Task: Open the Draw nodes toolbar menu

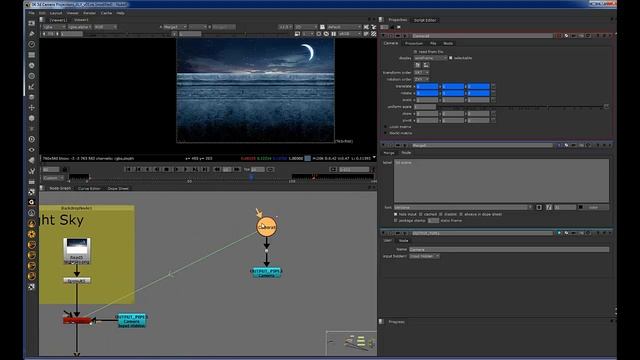Action: tap(32, 33)
